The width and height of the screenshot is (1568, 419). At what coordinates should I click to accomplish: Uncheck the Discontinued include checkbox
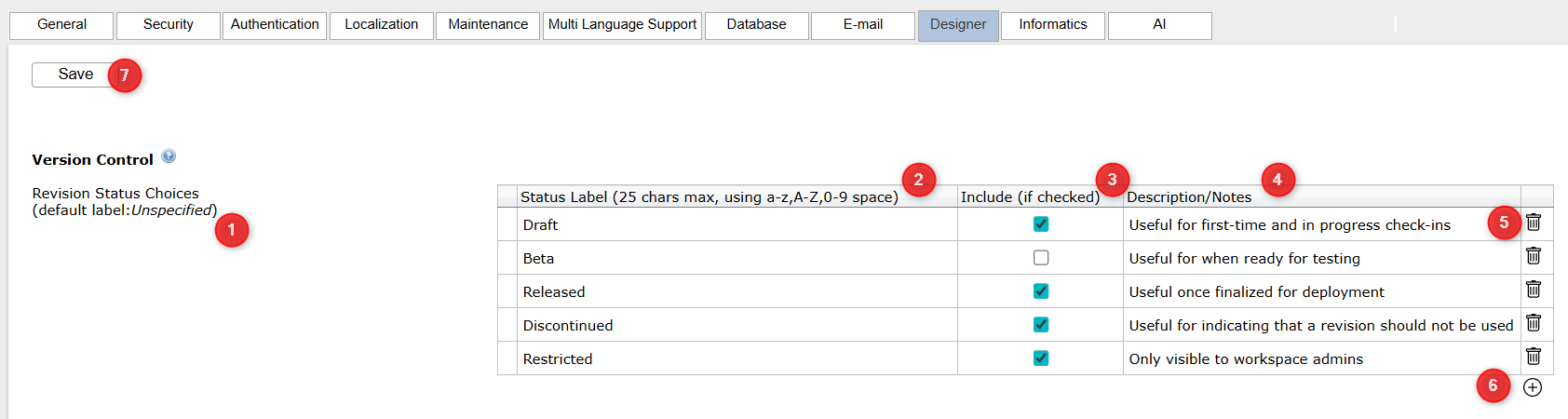coord(1041,325)
